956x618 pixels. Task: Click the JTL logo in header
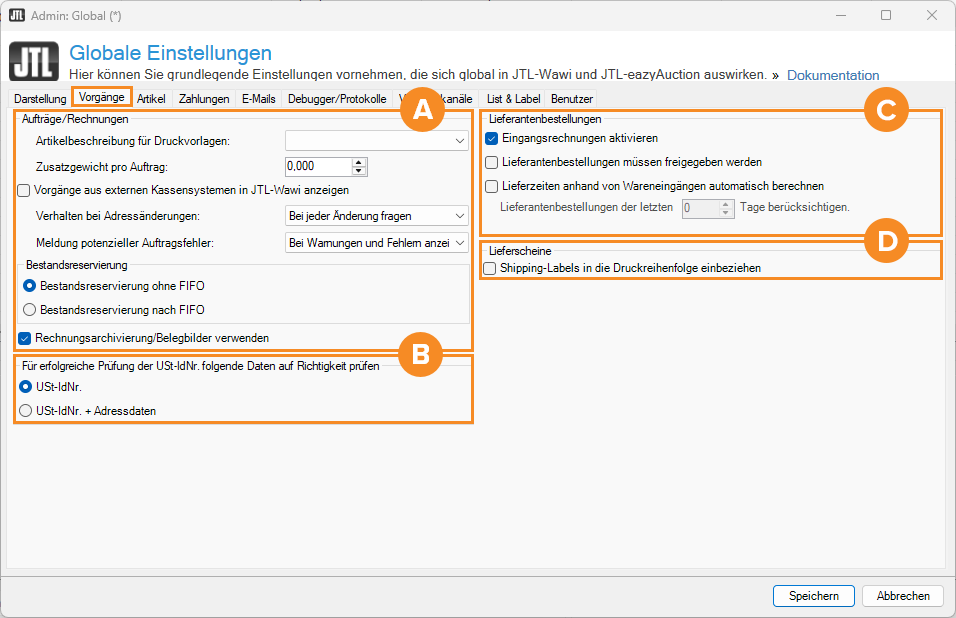click(x=34, y=62)
